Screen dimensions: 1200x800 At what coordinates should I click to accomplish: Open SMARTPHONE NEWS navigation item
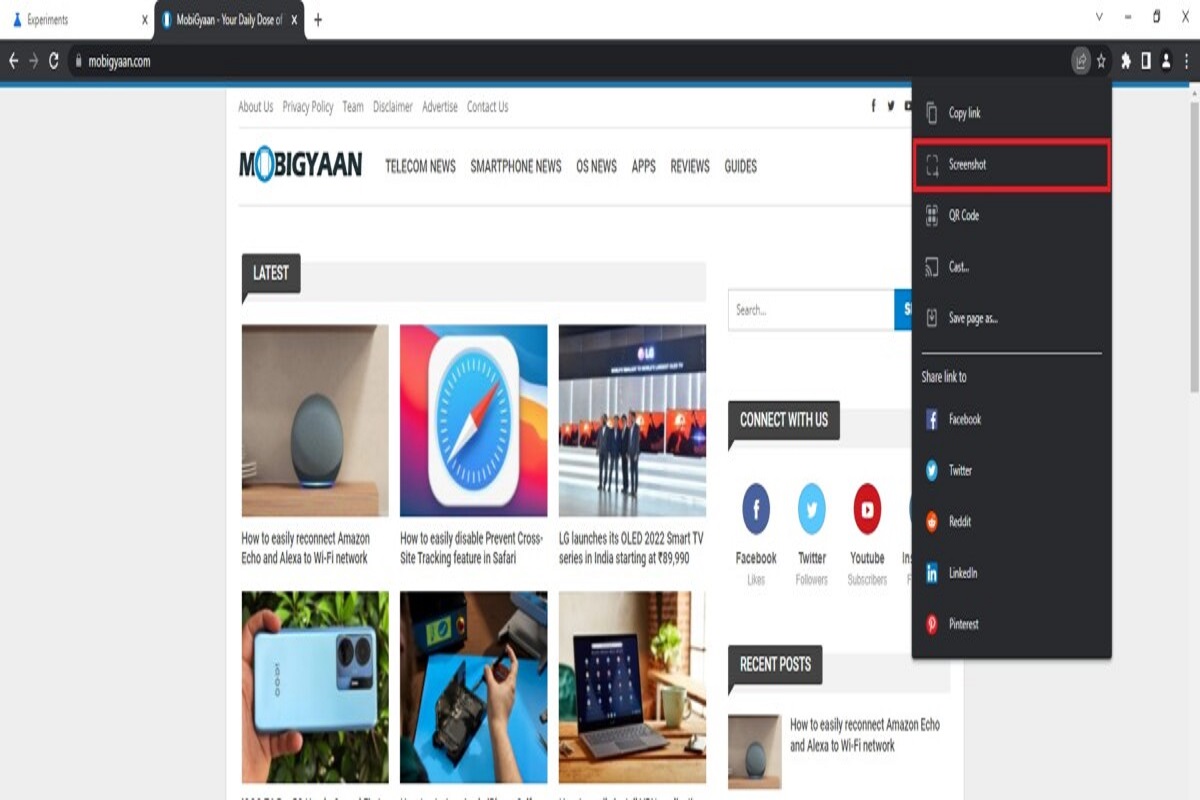point(516,167)
